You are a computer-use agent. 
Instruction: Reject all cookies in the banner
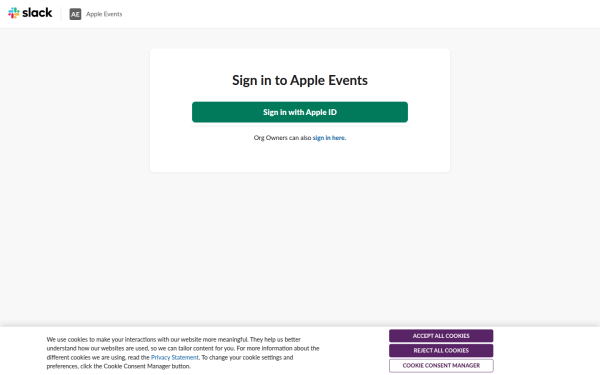click(x=441, y=351)
